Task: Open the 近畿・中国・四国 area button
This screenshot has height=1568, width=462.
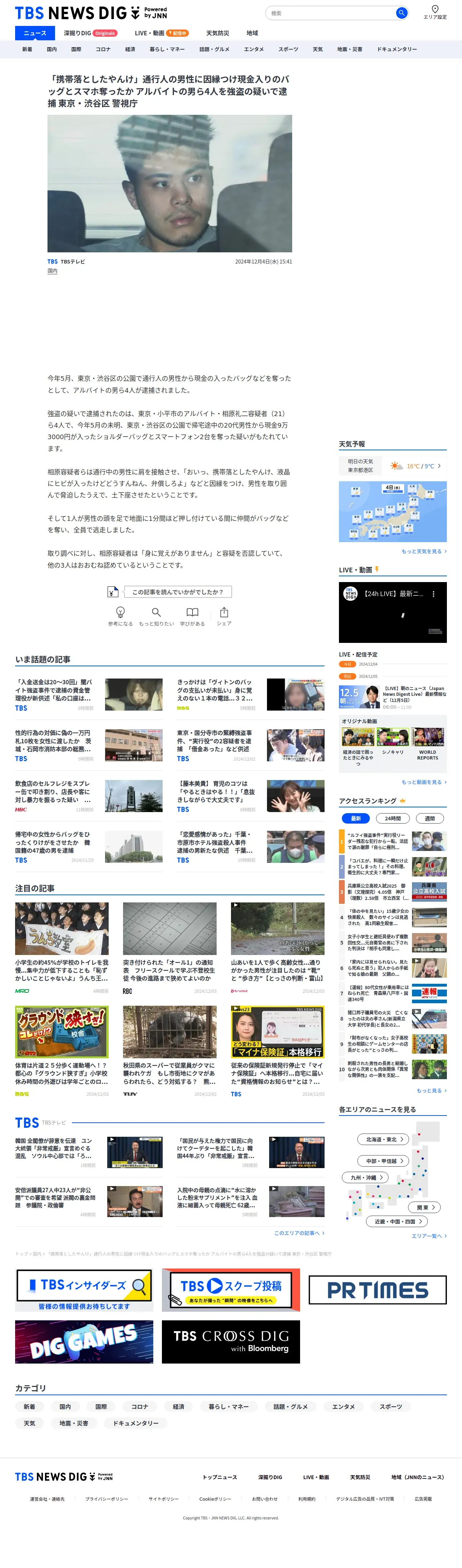Action: click(x=397, y=1221)
